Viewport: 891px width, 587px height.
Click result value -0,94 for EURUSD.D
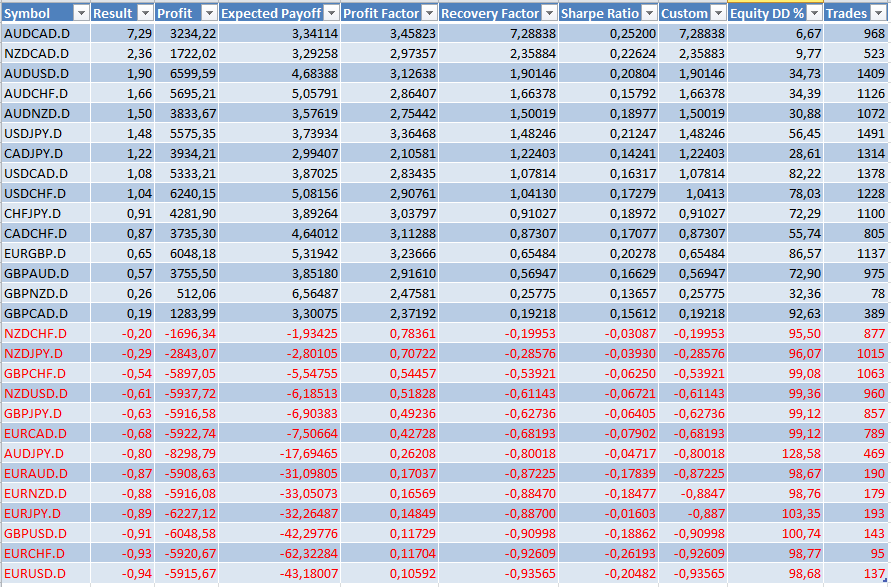coord(137,573)
